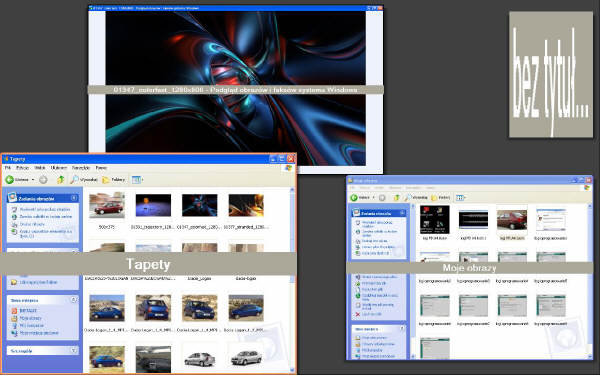Click the green Back arrow in Tapety window
Screen dimensions: 600x375
[x=10, y=179]
